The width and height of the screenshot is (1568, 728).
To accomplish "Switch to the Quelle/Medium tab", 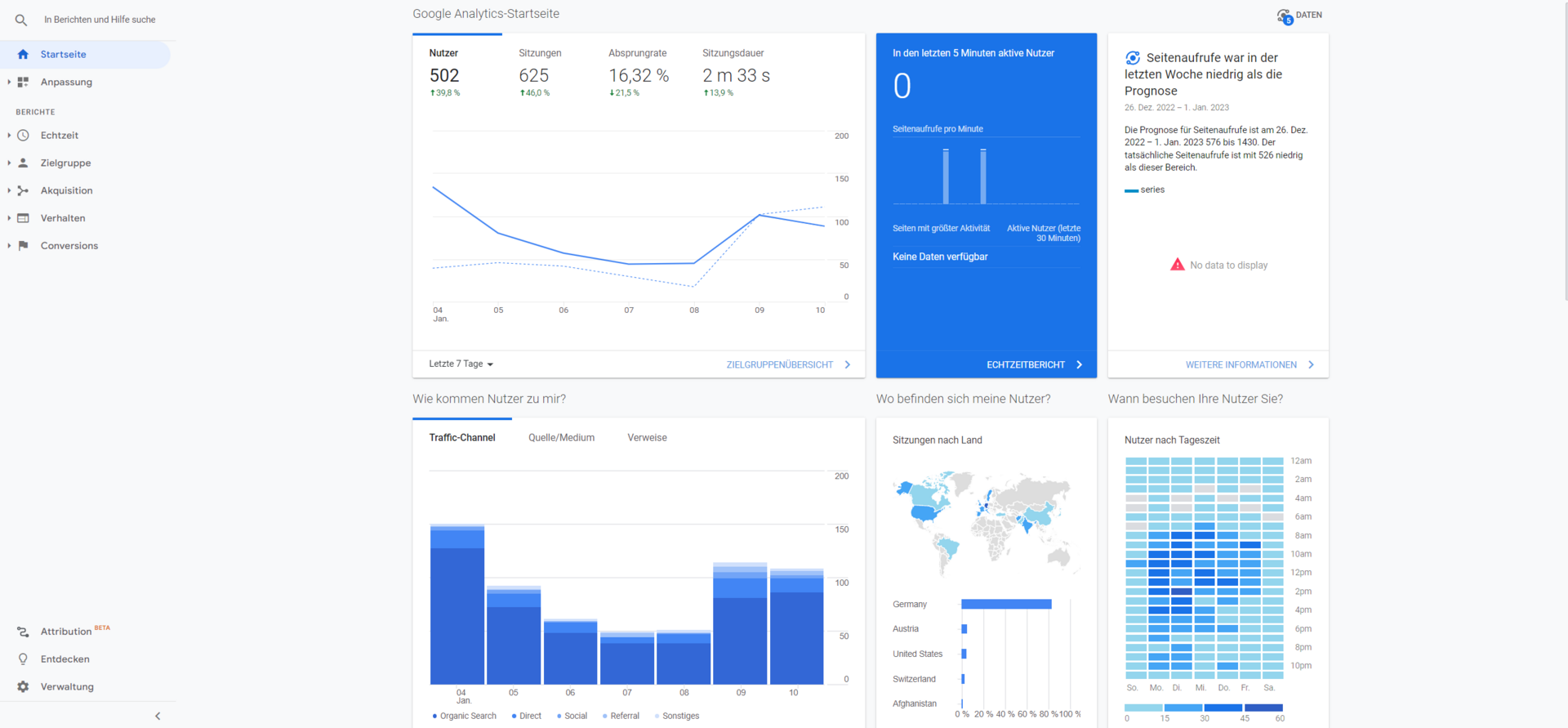I will (x=561, y=438).
